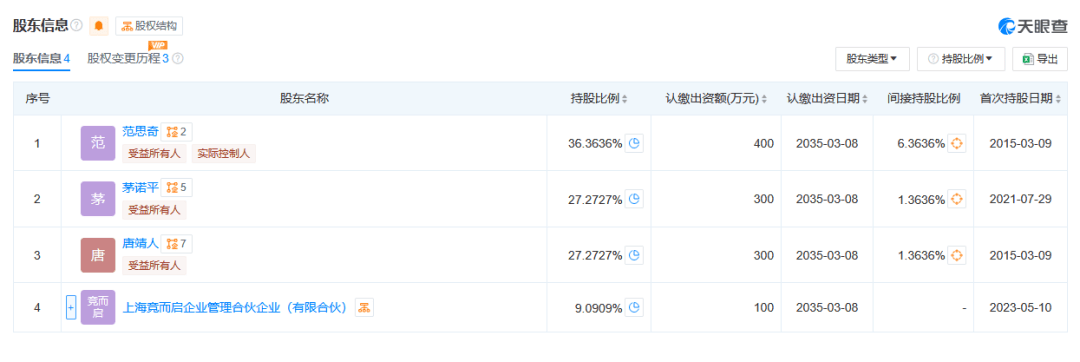The image size is (1080, 362).
Task: Click the 唐 avatar thumbnail
Action: tap(98, 255)
